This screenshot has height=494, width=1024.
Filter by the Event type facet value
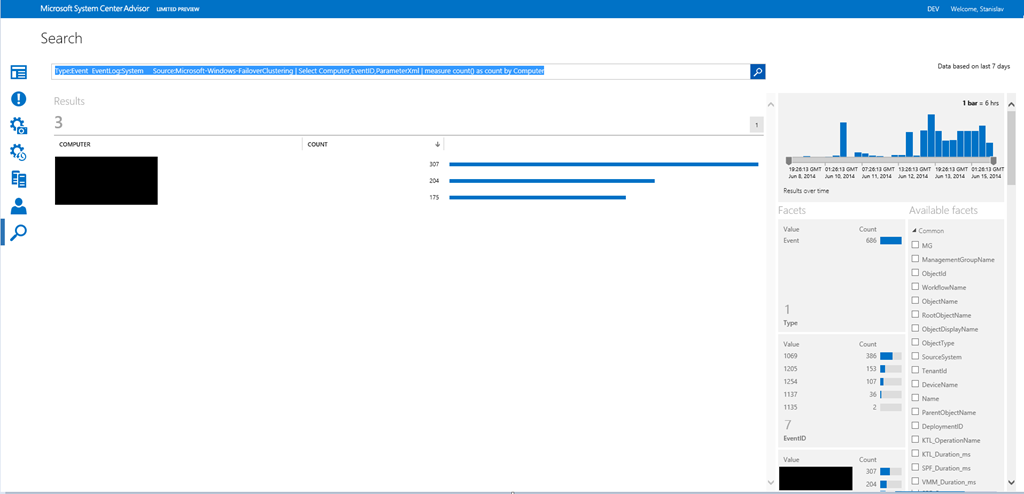(x=792, y=241)
